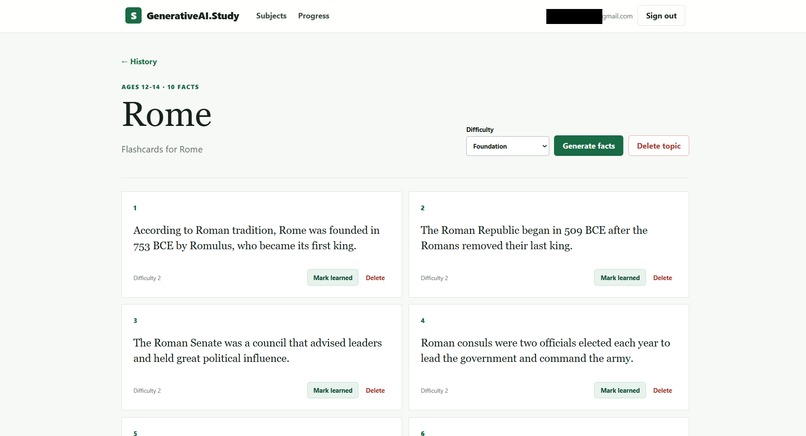Open the Progress page
Viewport: 806px width, 436px height.
coord(314,16)
